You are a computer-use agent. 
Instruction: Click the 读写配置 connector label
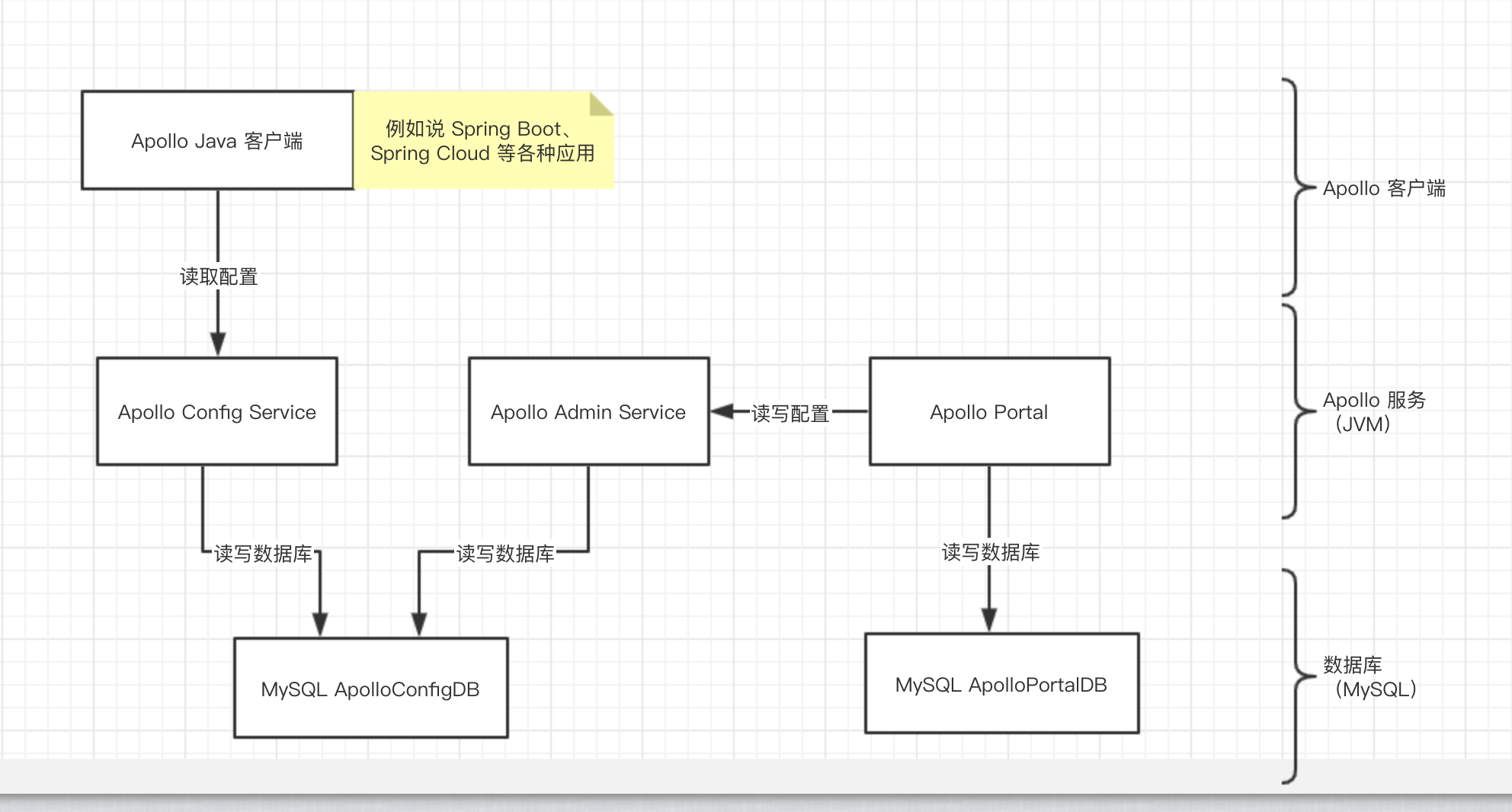(x=790, y=413)
